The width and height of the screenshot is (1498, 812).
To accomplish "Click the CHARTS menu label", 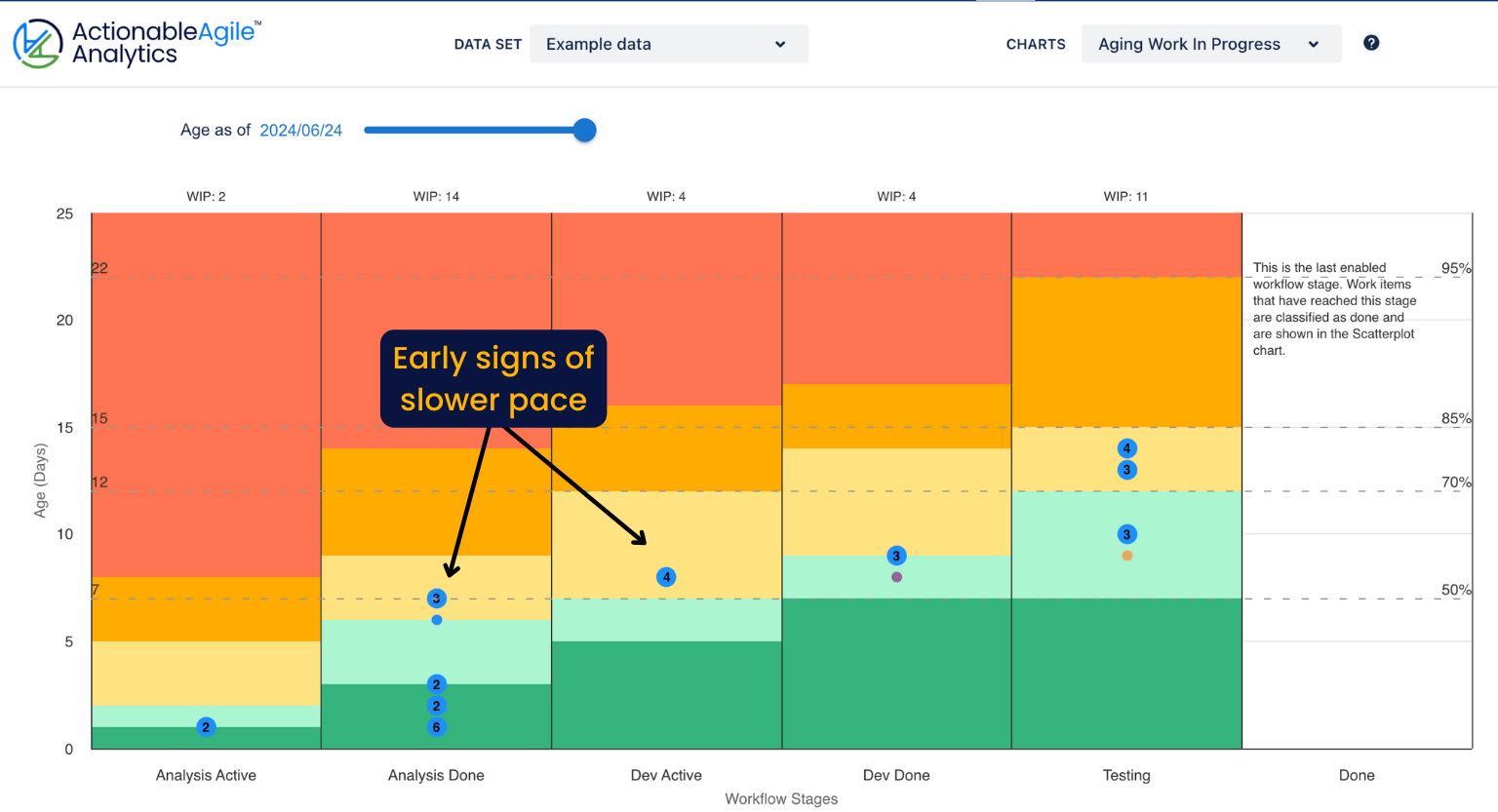I will coord(1036,44).
